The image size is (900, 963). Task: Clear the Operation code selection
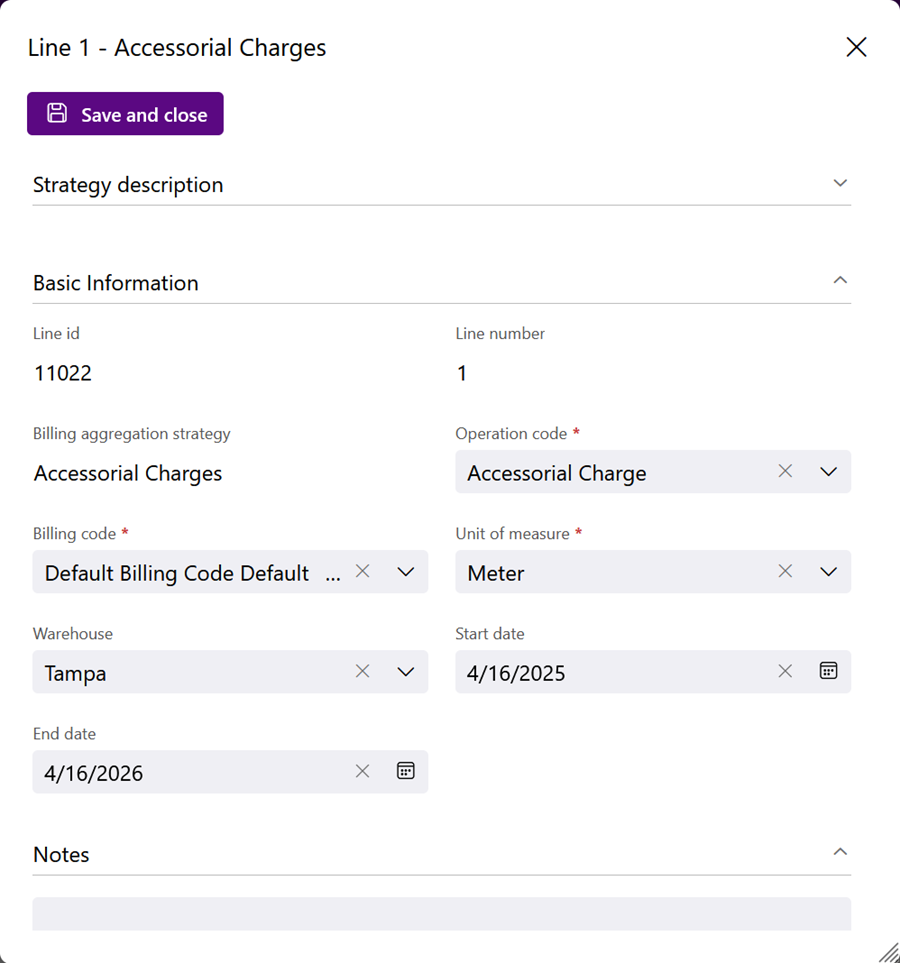click(x=785, y=471)
